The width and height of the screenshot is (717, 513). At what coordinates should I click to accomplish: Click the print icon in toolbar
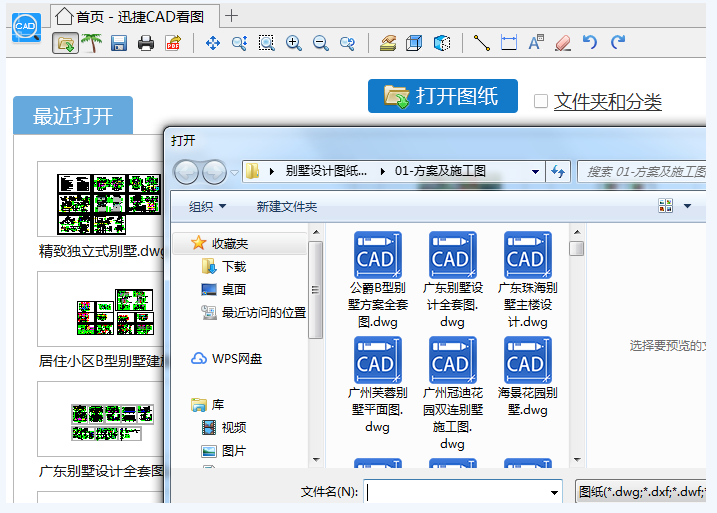(x=146, y=43)
